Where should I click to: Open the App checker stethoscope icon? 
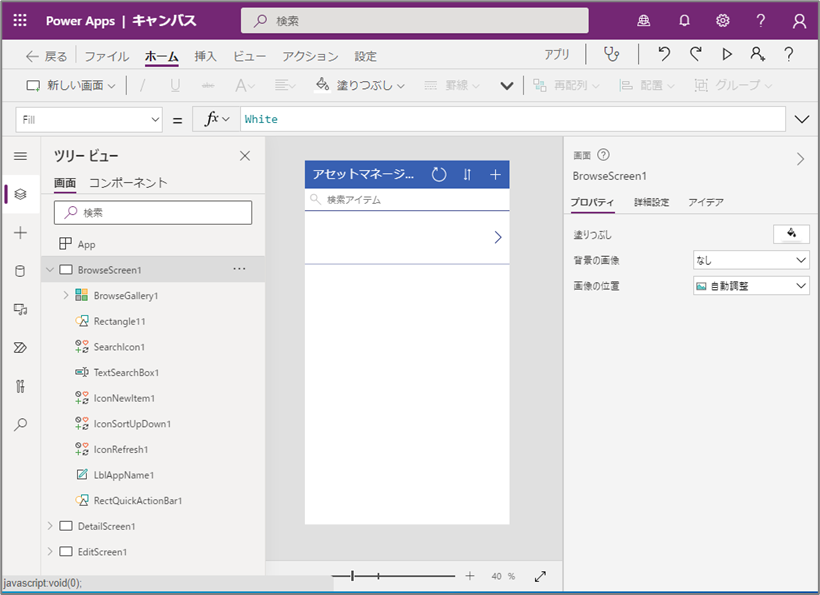click(x=611, y=54)
